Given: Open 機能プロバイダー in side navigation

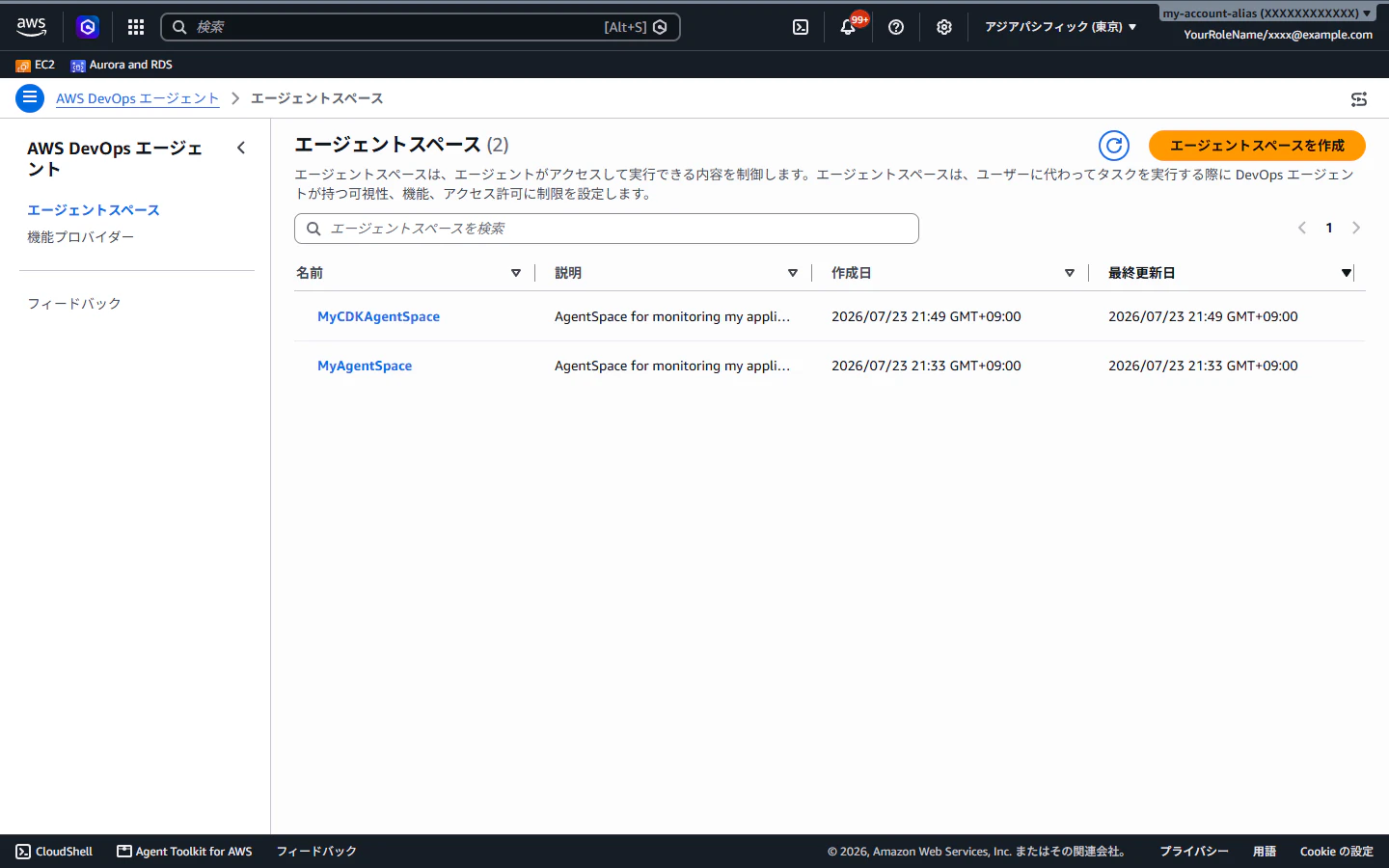Looking at the screenshot, I should click(x=80, y=237).
